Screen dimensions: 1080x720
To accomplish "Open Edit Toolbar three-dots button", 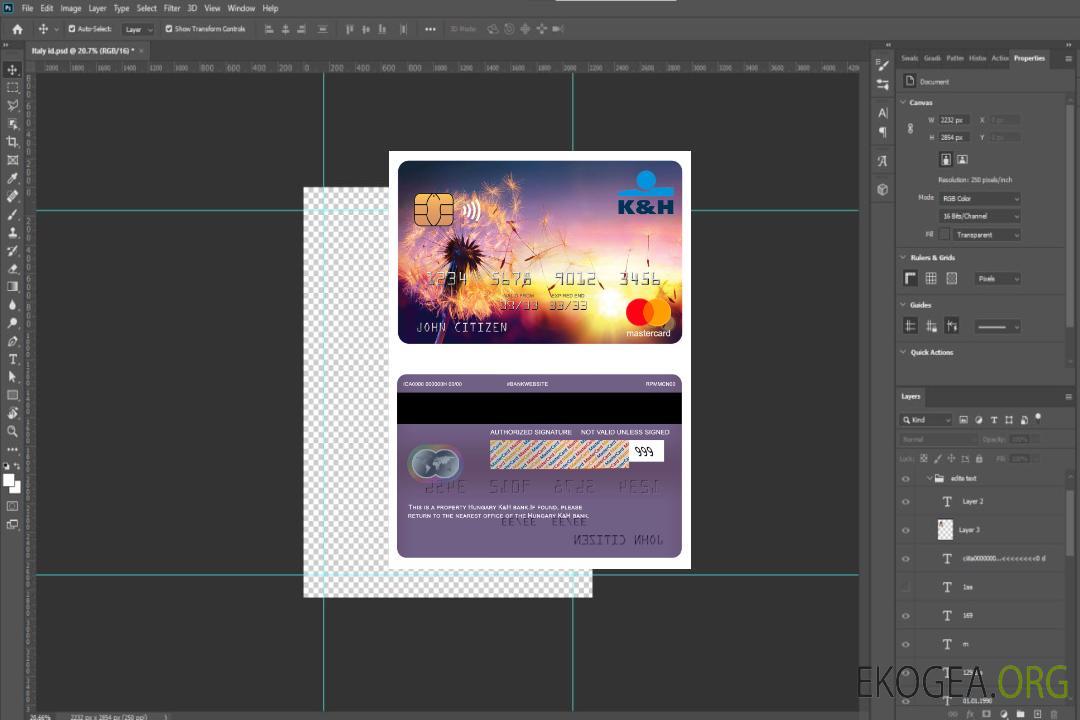I will [x=12, y=449].
